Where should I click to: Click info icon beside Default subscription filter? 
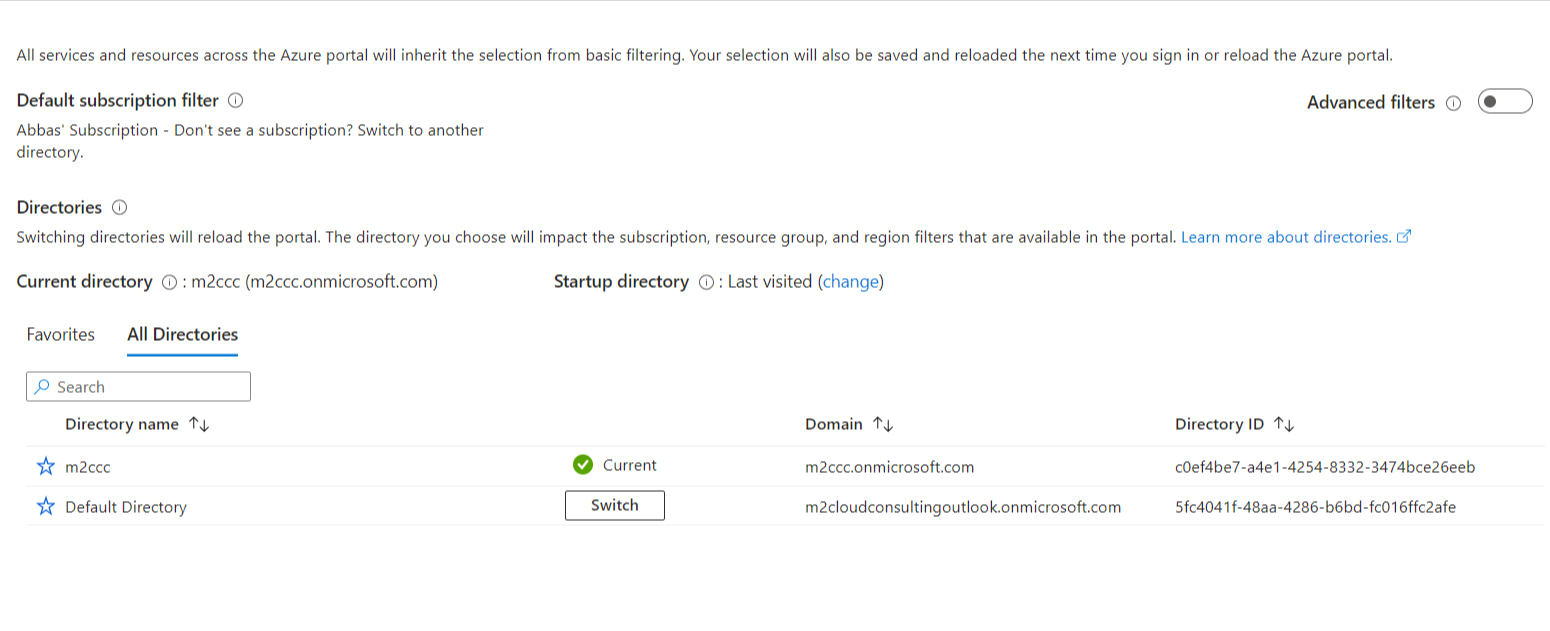coord(236,101)
